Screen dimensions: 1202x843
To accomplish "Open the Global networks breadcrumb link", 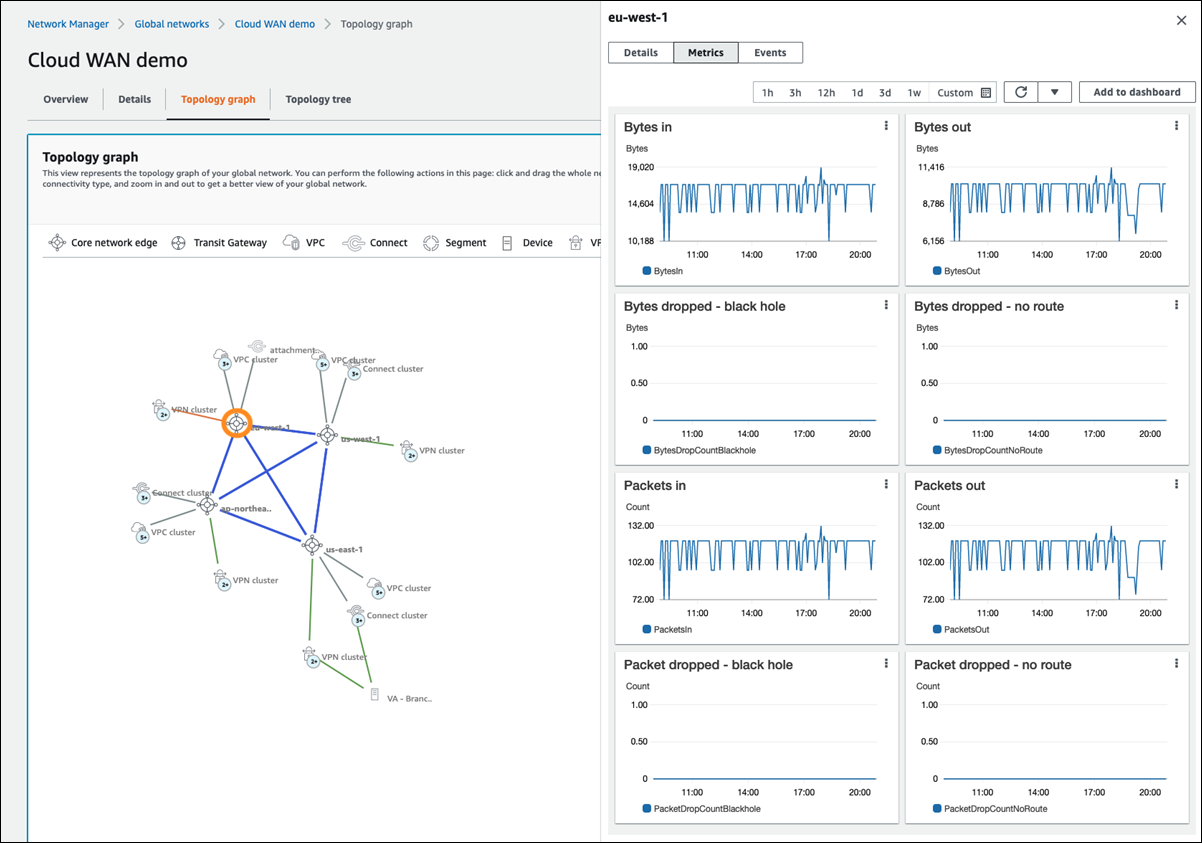I will coord(170,23).
